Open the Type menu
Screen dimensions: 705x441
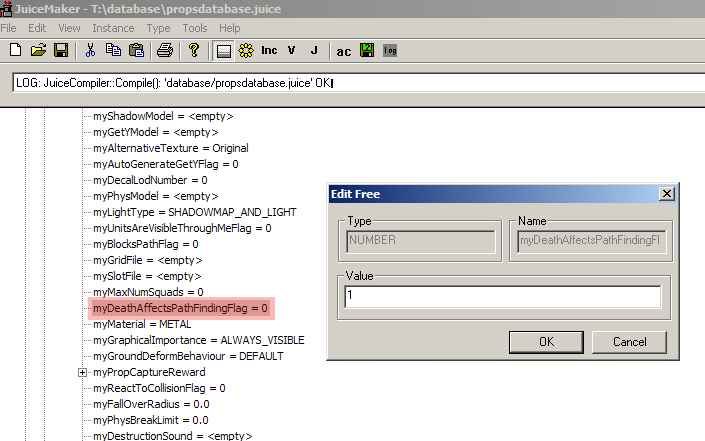pyautogui.click(x=158, y=28)
